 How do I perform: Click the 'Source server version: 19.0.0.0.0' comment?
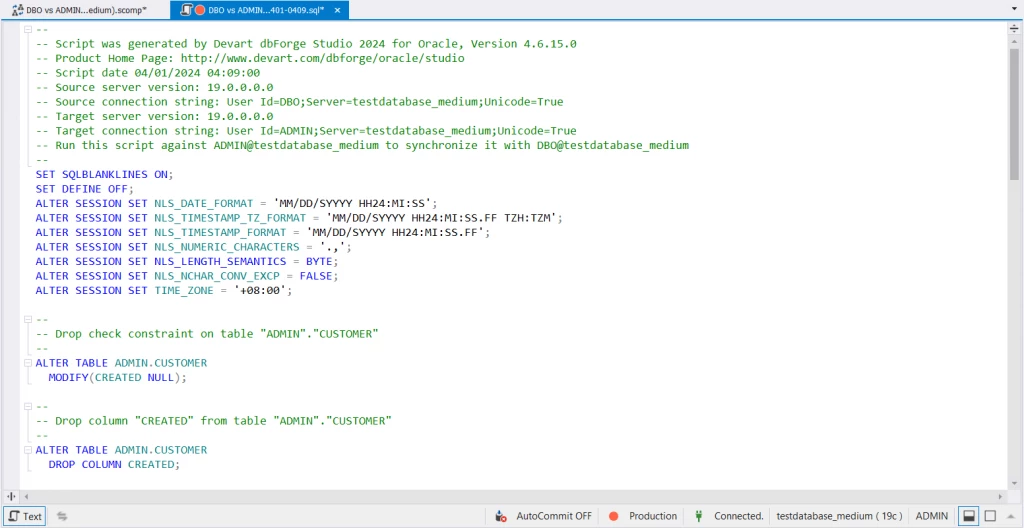154,87
